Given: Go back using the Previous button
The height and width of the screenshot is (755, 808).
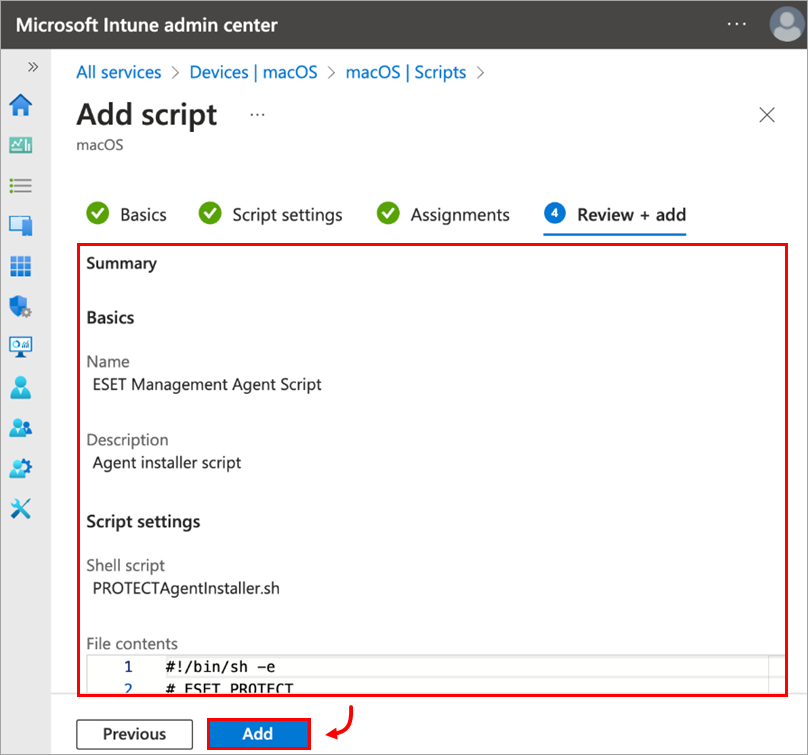Looking at the screenshot, I should 134,733.
